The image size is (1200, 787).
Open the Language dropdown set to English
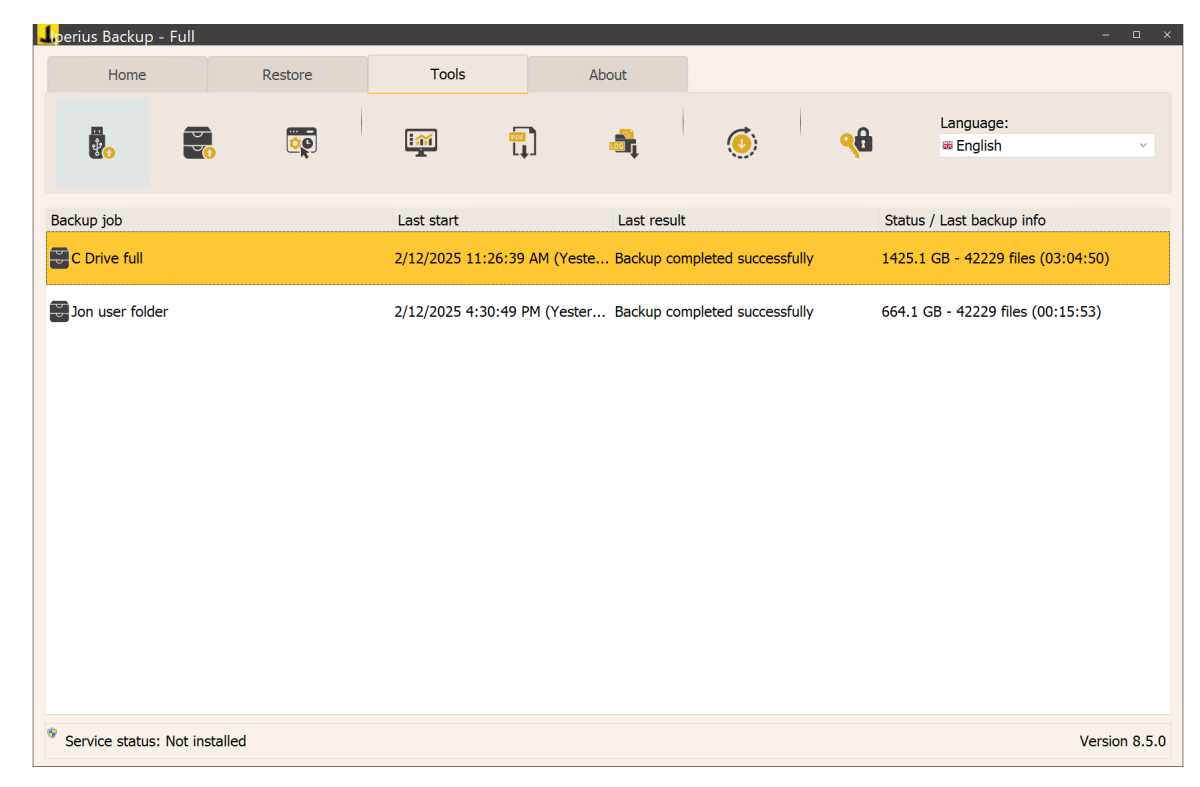click(1046, 145)
